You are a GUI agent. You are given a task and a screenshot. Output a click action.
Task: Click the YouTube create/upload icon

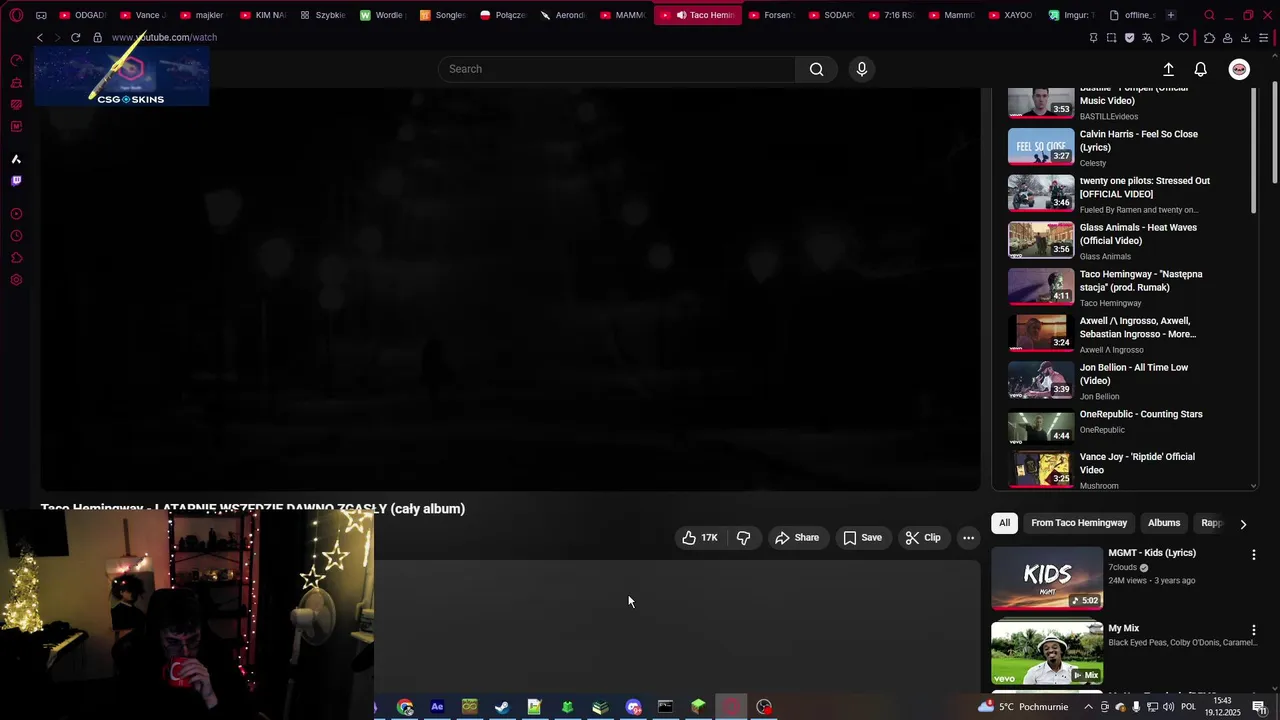tap(1168, 69)
